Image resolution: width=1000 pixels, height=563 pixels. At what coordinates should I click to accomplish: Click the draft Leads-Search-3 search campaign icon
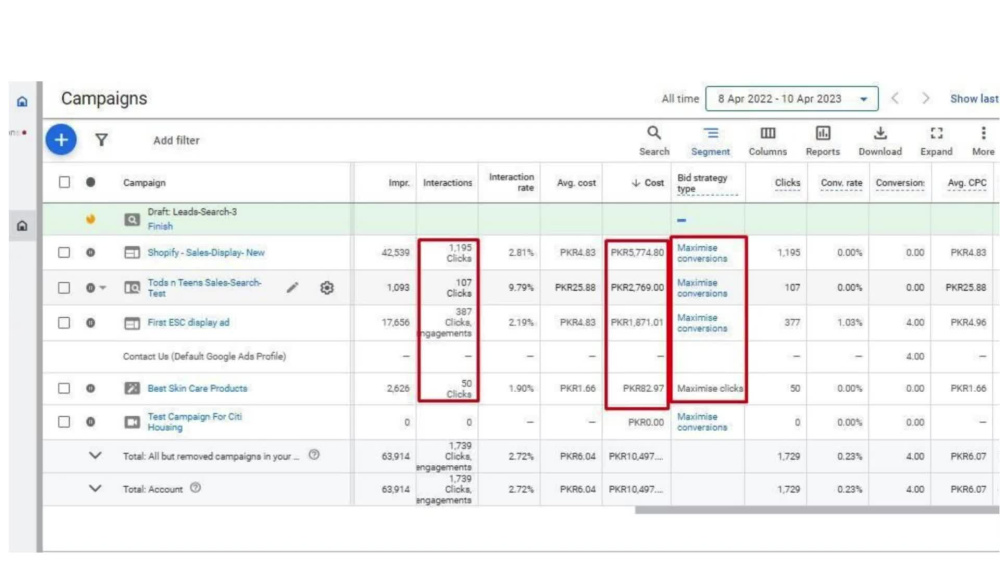[132, 219]
